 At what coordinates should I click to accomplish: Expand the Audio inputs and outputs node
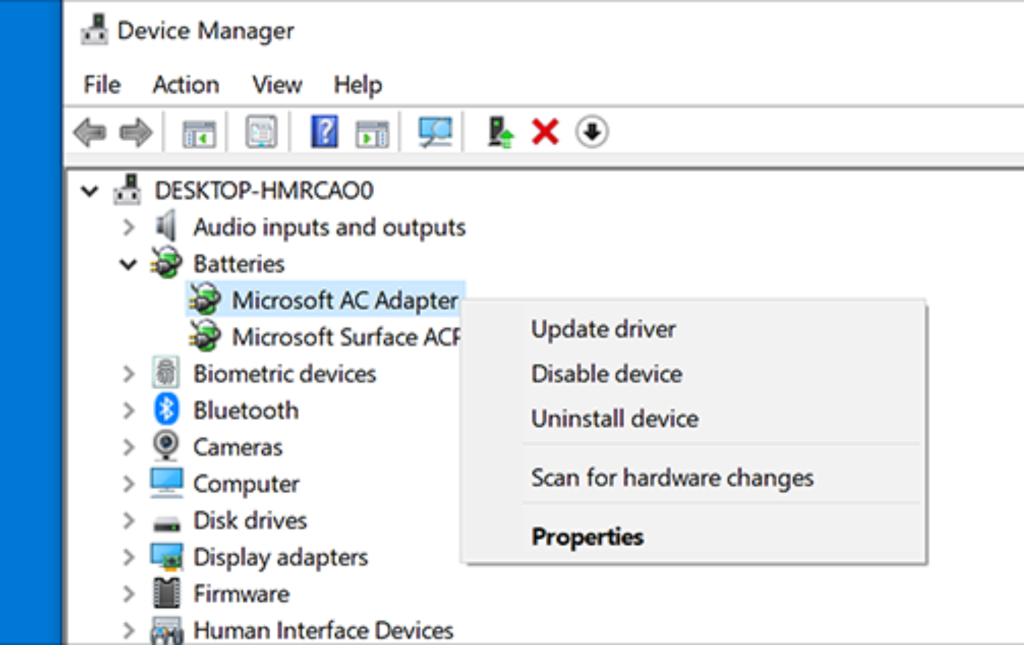128,228
